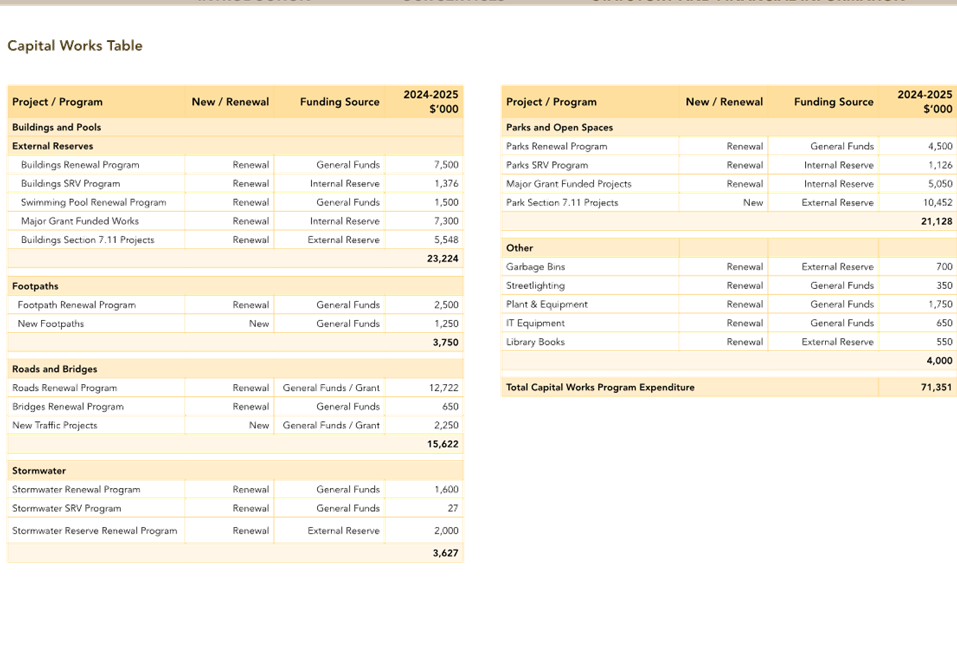Viewport: 957px width, 661px height.
Task: Click the Parks and Open Spaces subtotal 21,128
Action: click(937, 222)
